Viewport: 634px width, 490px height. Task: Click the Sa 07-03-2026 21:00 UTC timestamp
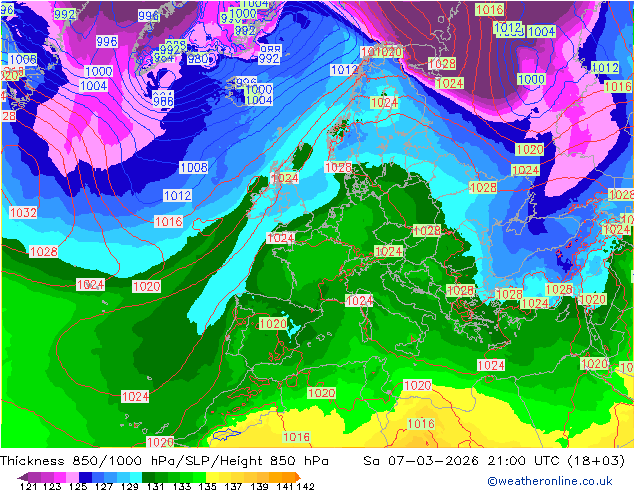click(x=494, y=460)
